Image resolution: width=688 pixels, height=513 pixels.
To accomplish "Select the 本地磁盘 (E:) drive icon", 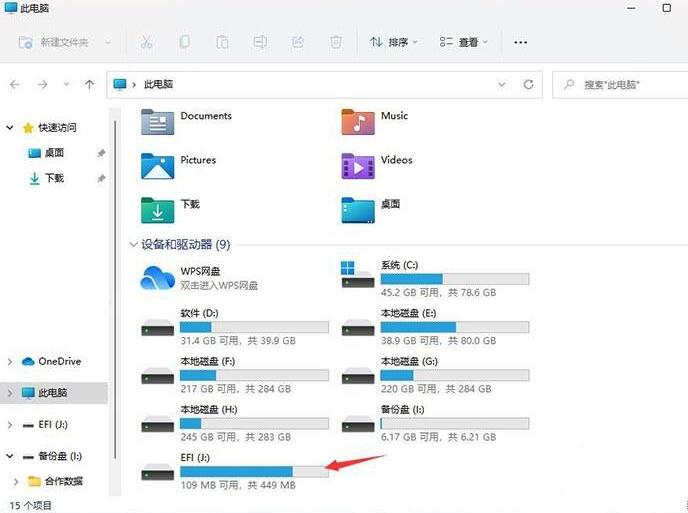I will [358, 327].
